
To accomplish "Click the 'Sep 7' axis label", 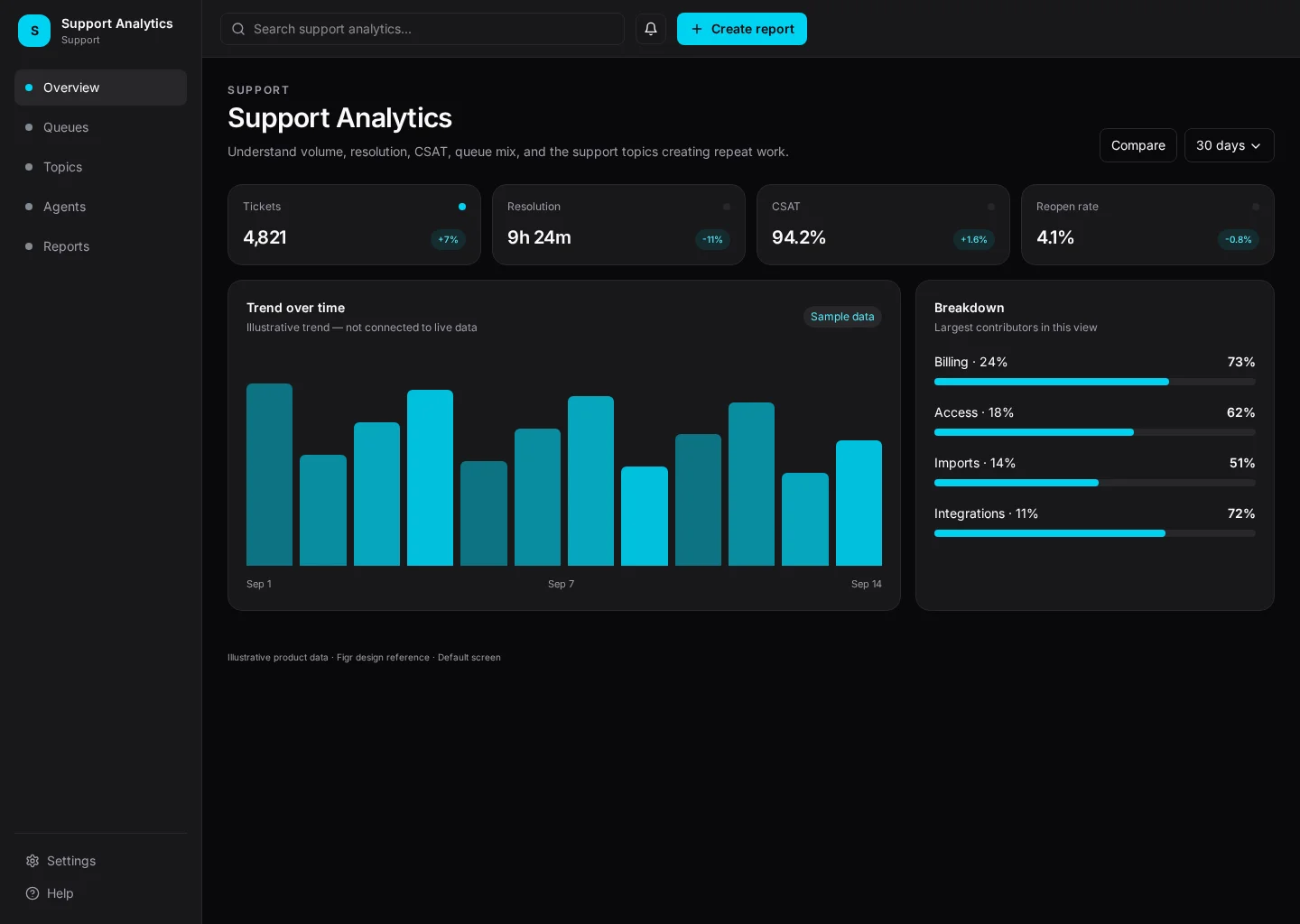I will (561, 584).
